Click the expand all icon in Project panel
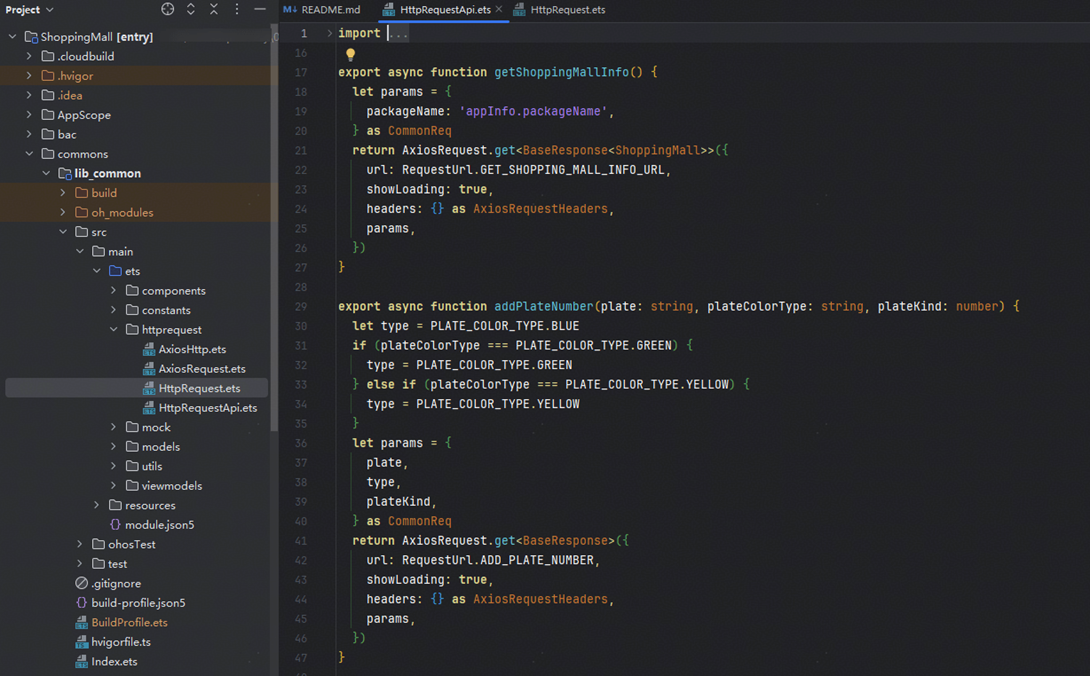 [x=191, y=10]
